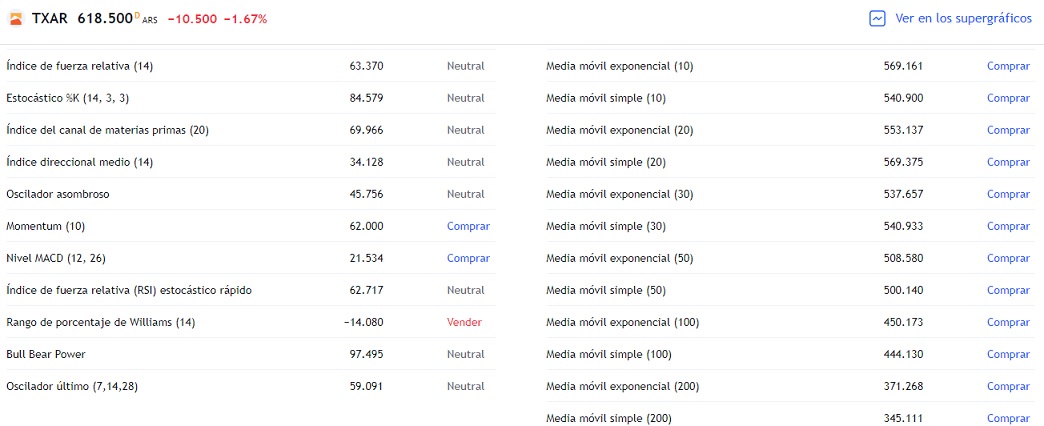Click Neutral rating for Índice direccional medio
This screenshot has width=1044, height=426.
(x=465, y=162)
